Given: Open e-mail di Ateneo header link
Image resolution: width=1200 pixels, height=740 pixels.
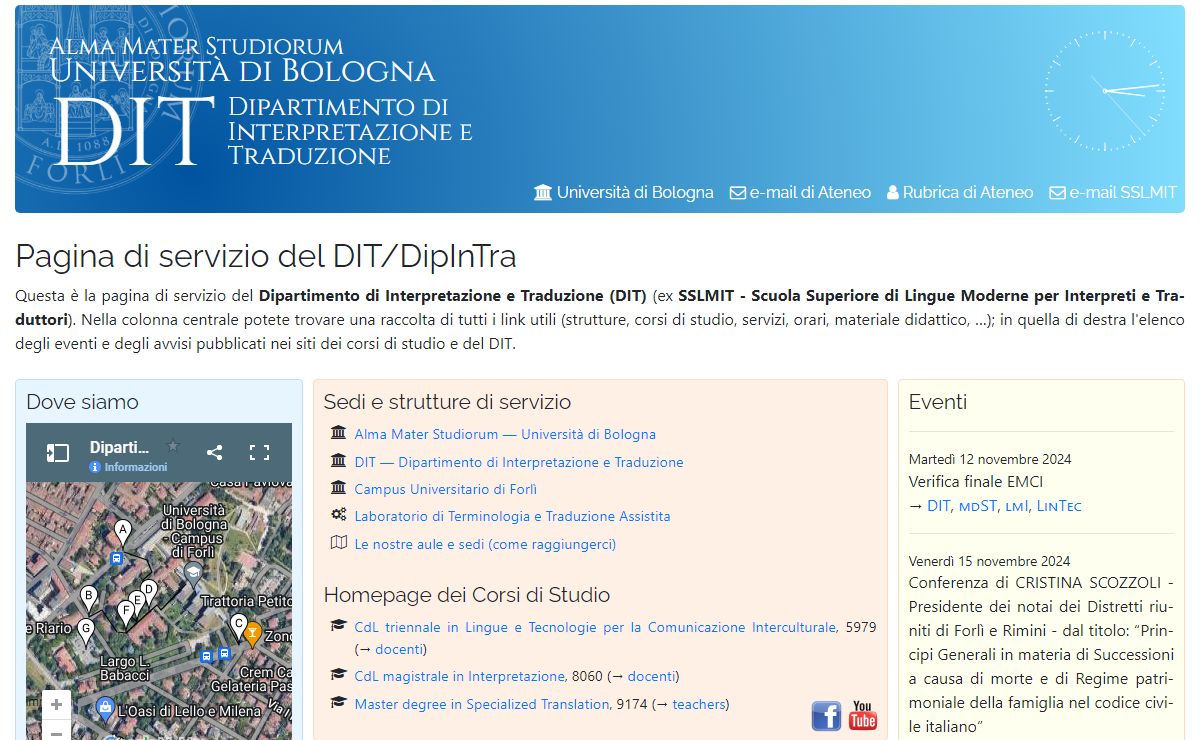Looking at the screenshot, I should pos(800,192).
